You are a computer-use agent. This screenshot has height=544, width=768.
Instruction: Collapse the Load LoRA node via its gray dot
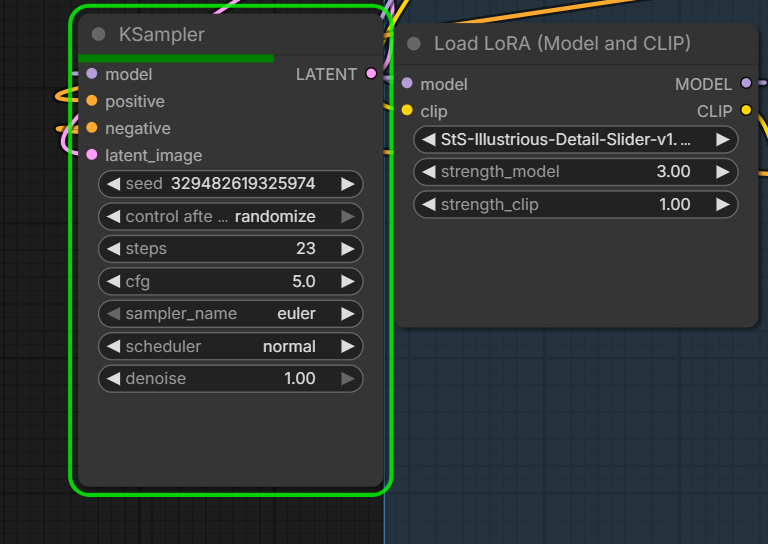coord(414,44)
